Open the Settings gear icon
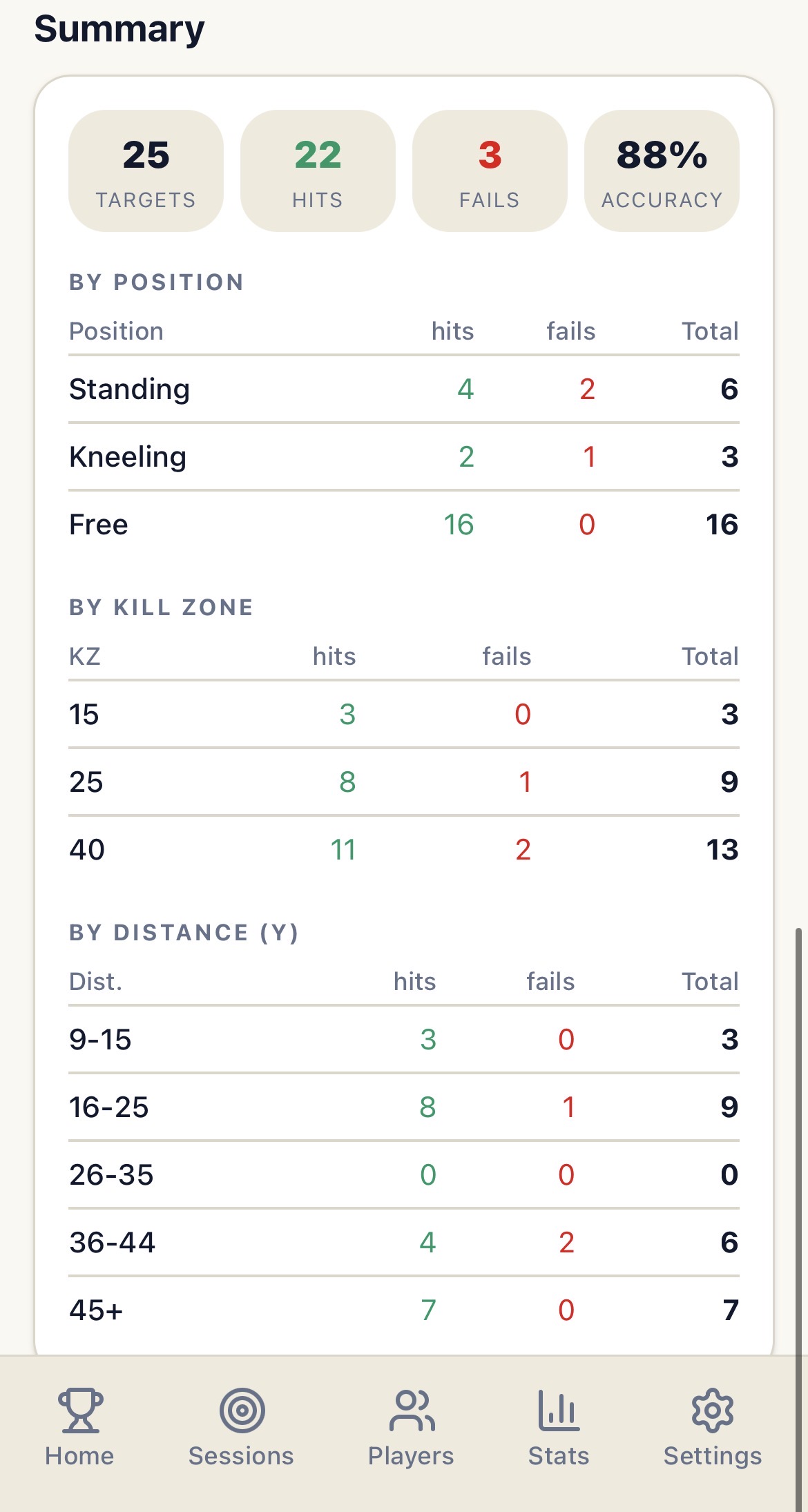The image size is (808, 1512). [x=713, y=1410]
